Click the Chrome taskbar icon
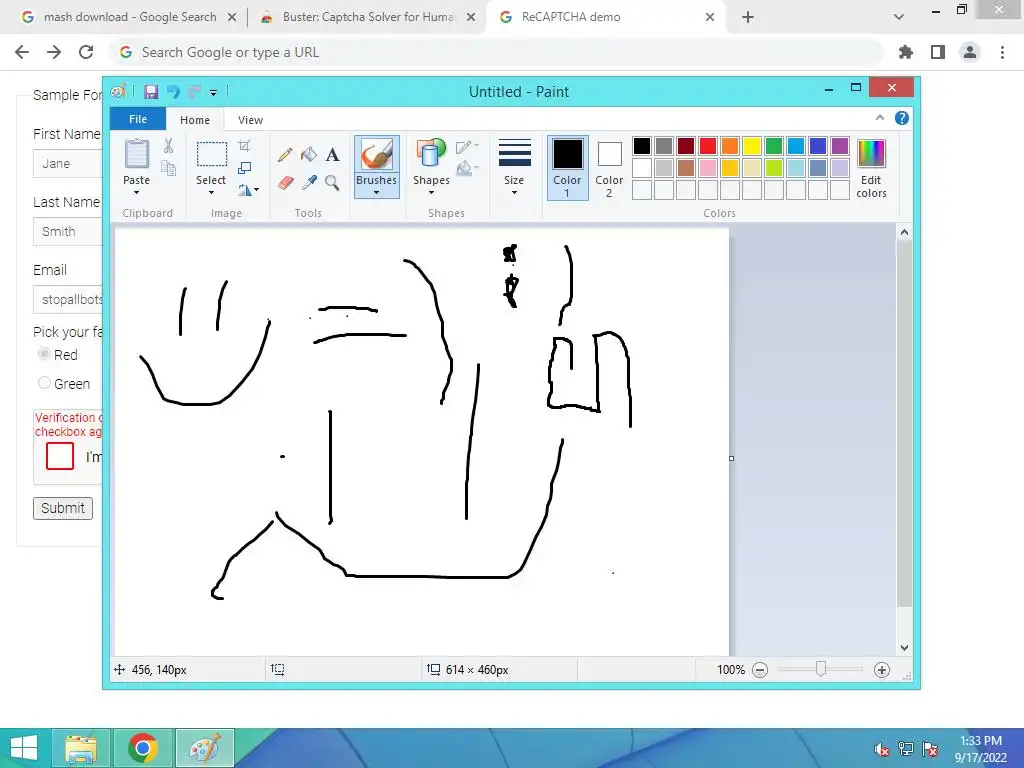The height and width of the screenshot is (768, 1024). (143, 748)
